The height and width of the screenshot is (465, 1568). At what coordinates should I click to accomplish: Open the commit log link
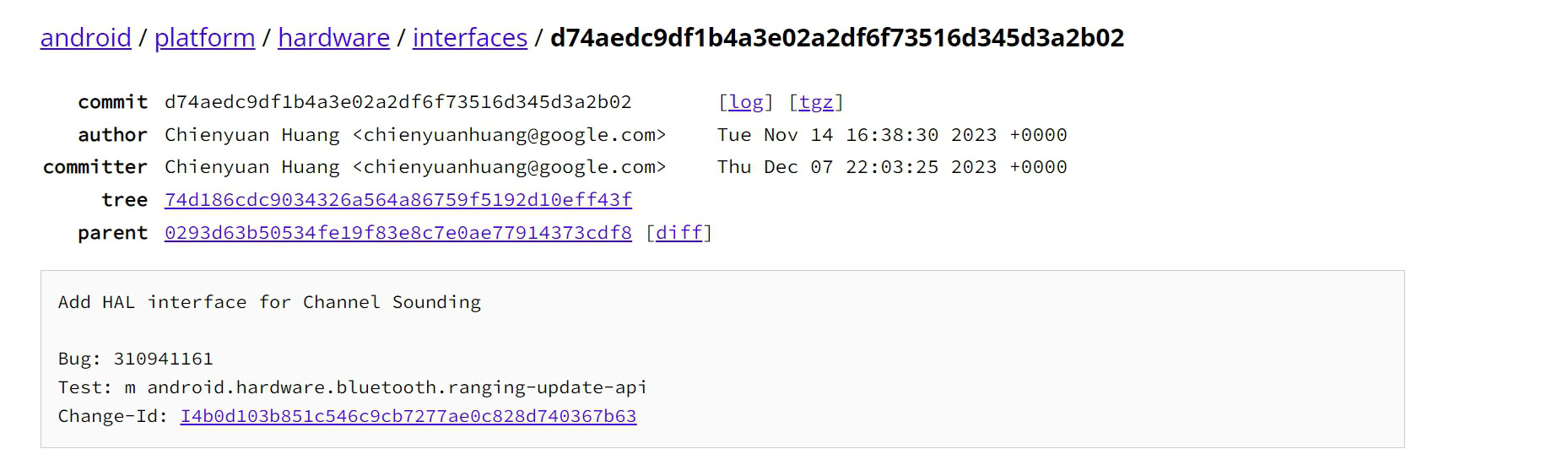745,102
